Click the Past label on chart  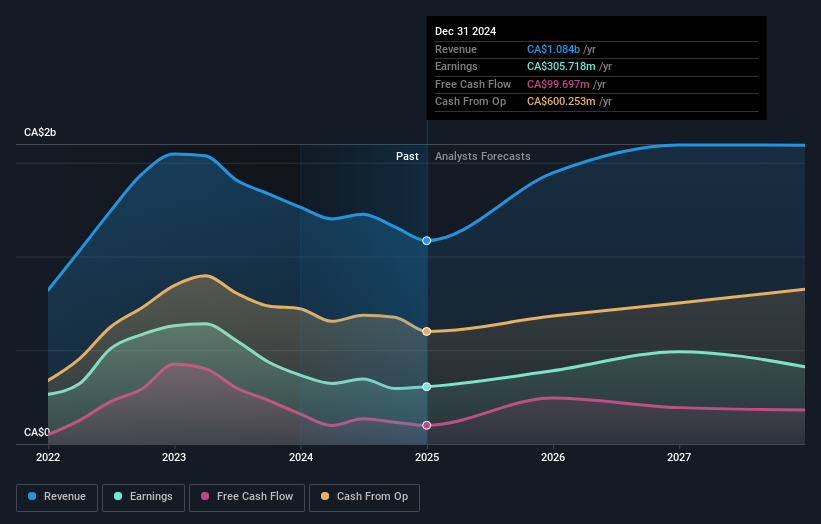(x=407, y=157)
